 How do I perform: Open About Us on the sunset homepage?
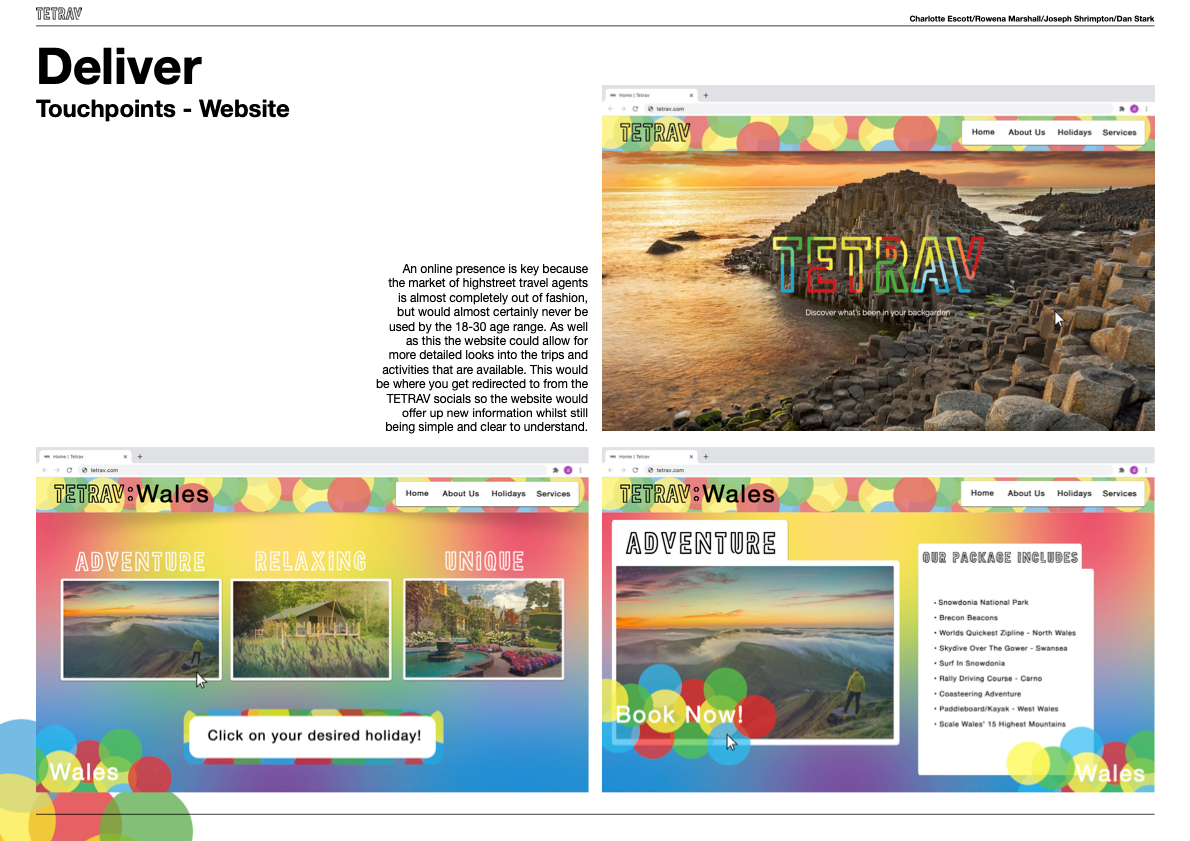(1026, 132)
